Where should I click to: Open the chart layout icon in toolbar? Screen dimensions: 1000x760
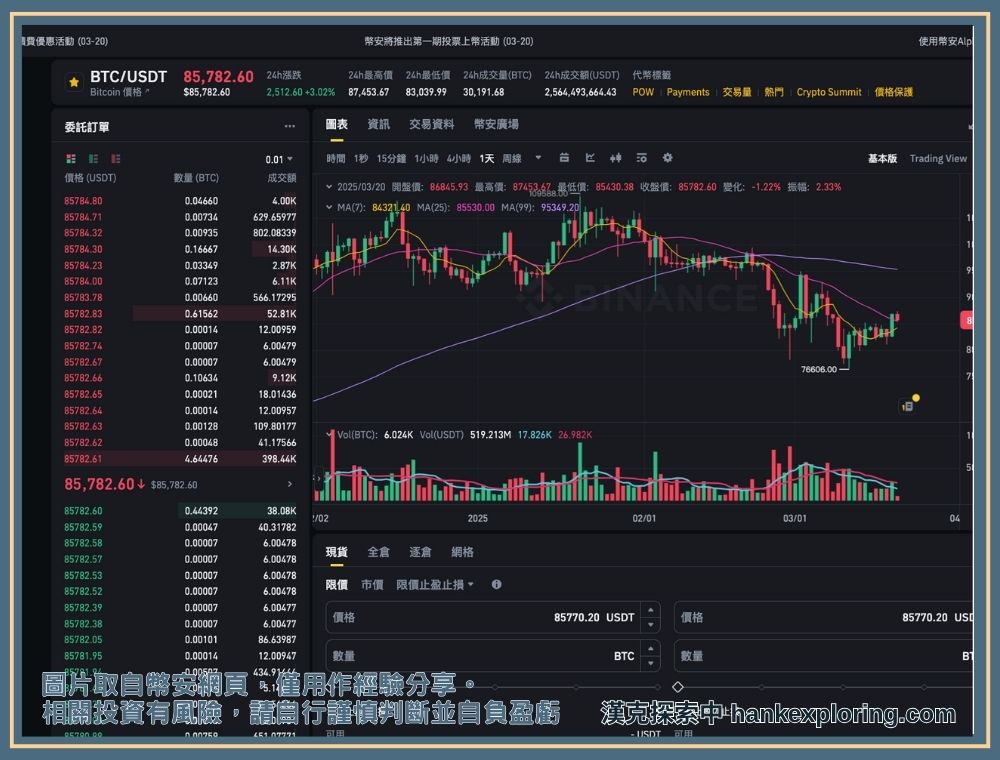point(564,157)
